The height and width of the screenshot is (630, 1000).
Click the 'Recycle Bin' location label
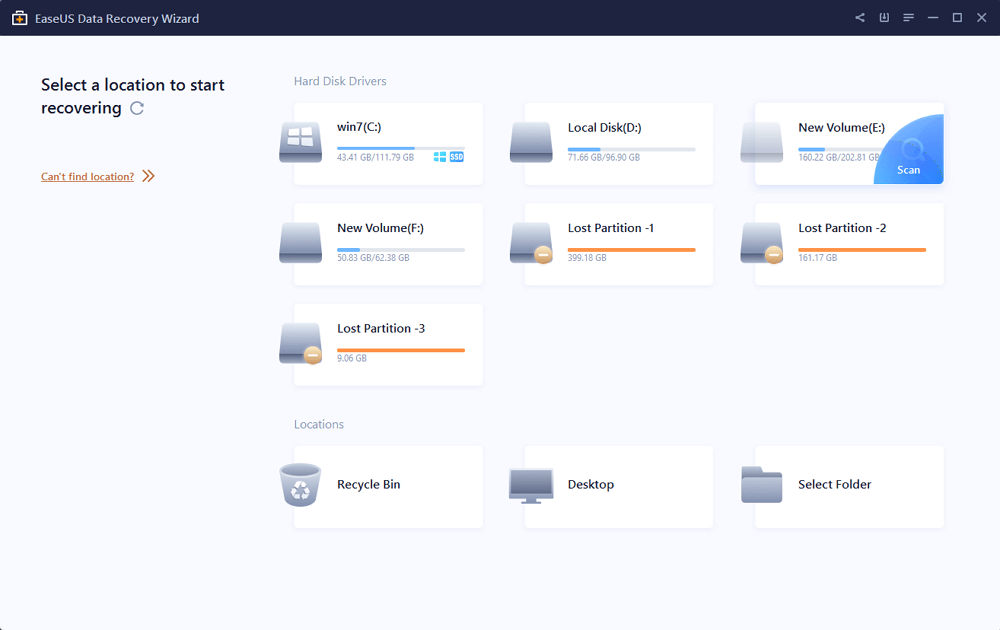tap(369, 485)
